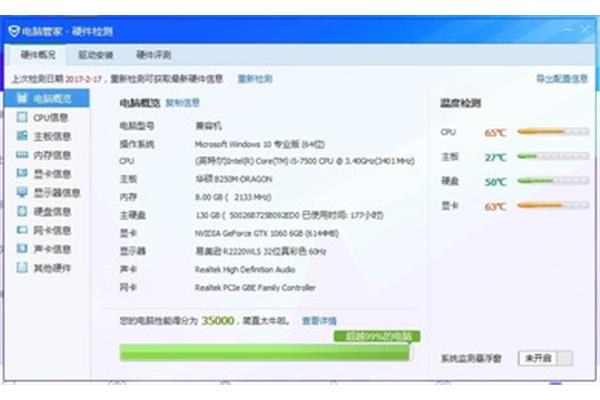Click the 重新检测 link
The height and width of the screenshot is (400, 600).
[x=255, y=79]
